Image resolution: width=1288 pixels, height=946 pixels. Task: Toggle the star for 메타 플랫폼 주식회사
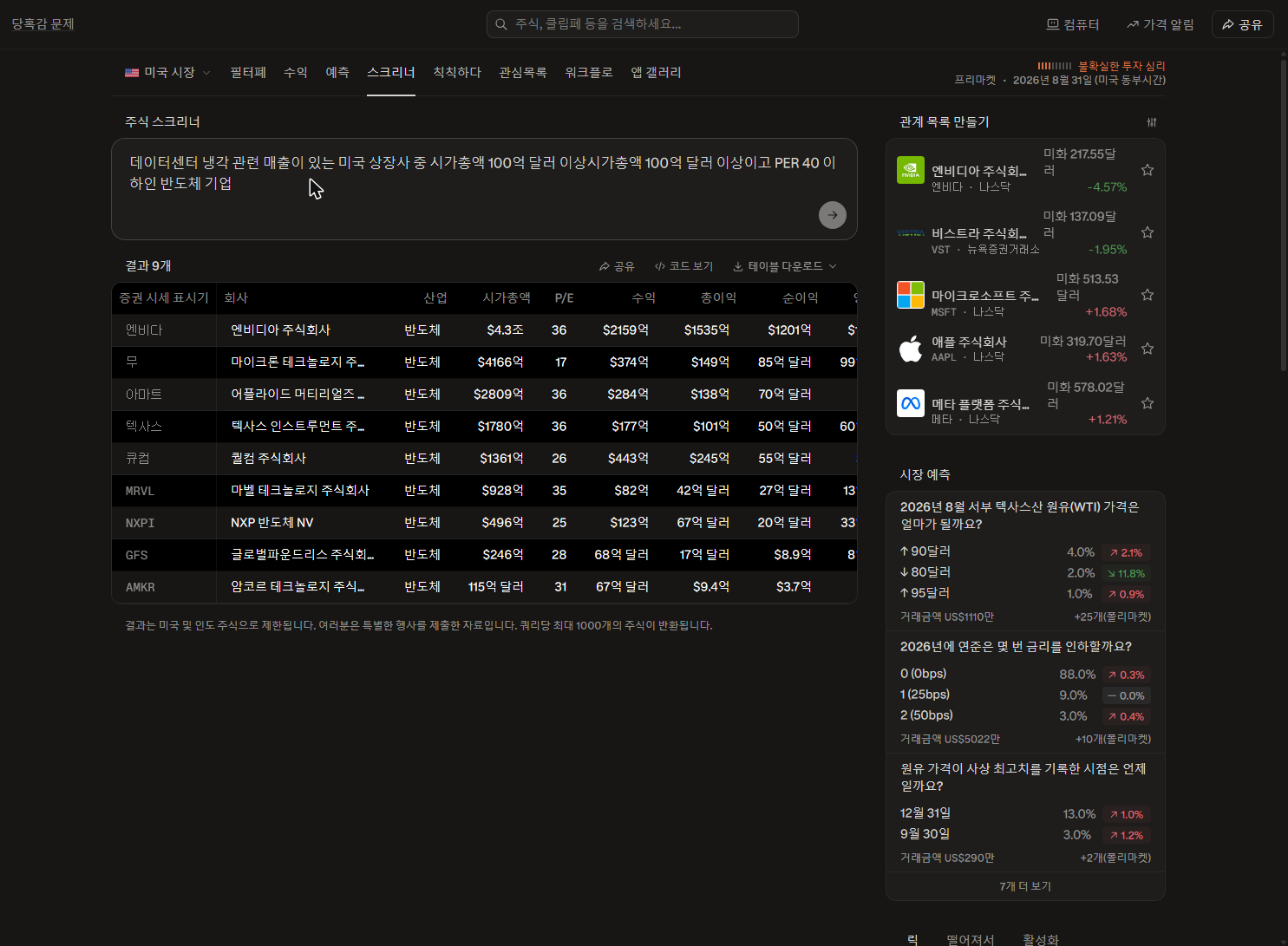[1147, 403]
